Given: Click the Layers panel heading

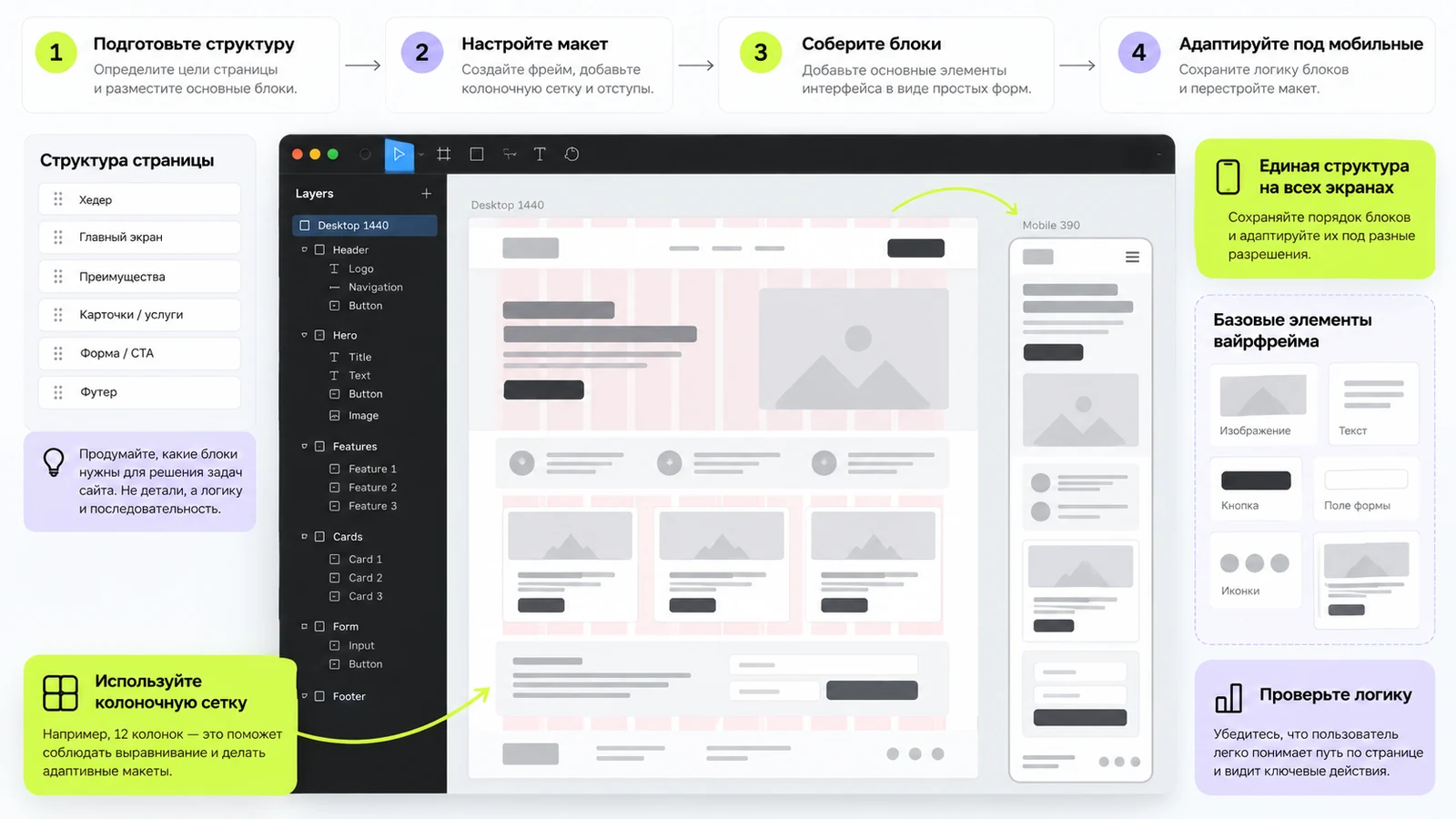Looking at the screenshot, I should (315, 194).
